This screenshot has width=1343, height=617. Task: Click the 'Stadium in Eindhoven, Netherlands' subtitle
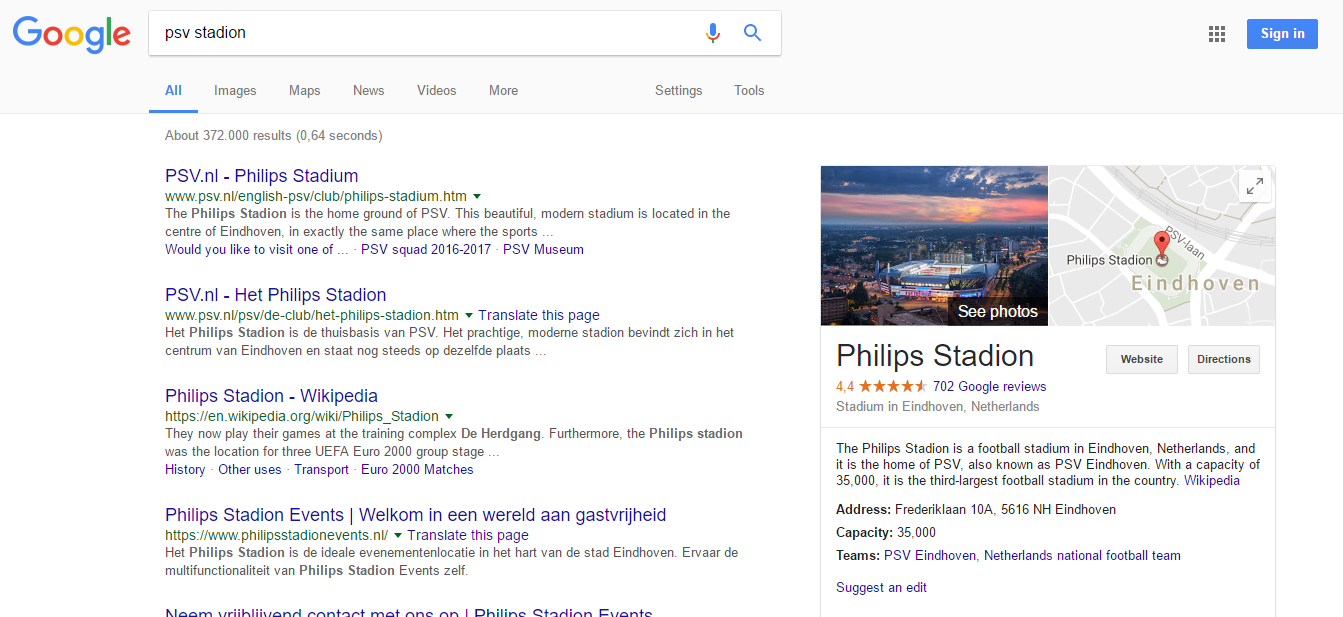point(938,407)
